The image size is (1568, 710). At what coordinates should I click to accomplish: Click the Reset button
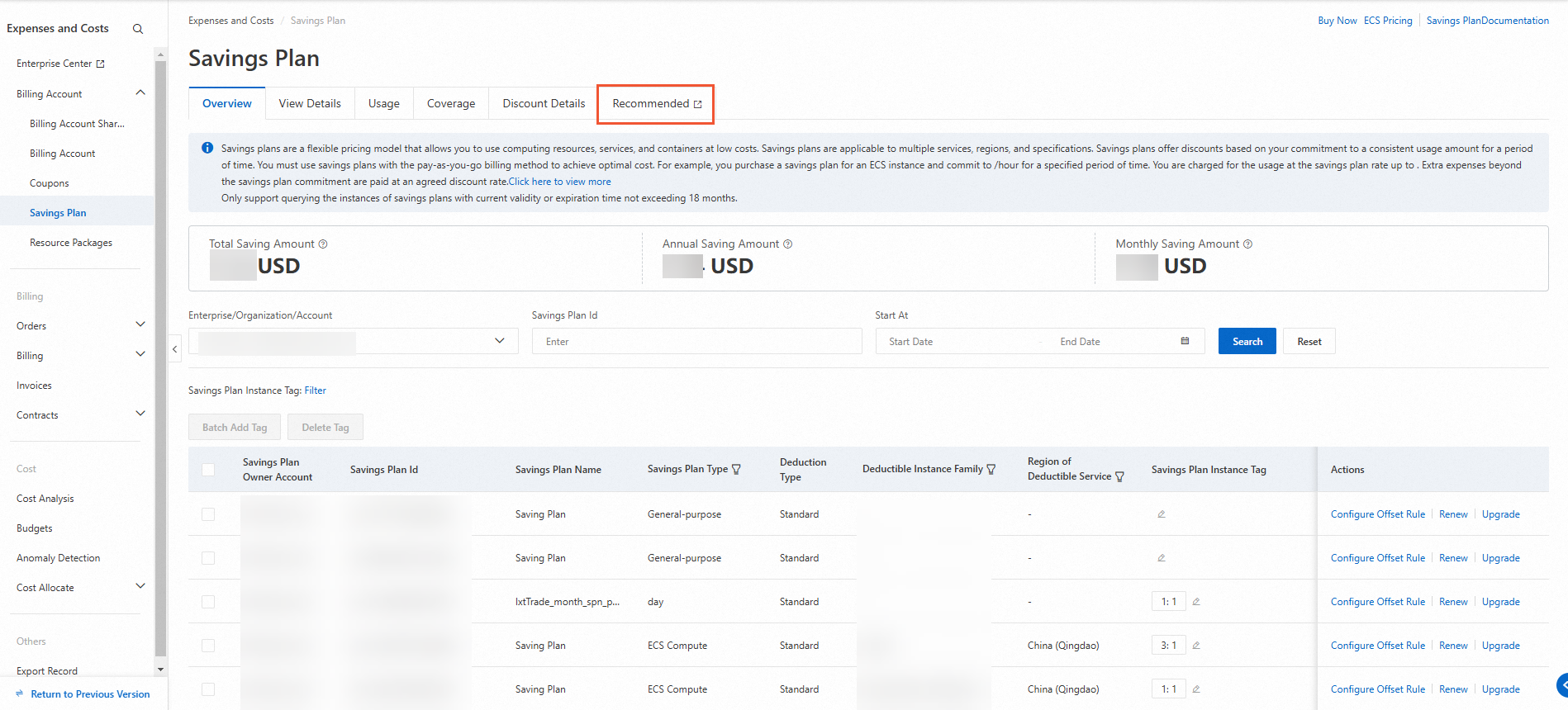click(x=1309, y=341)
